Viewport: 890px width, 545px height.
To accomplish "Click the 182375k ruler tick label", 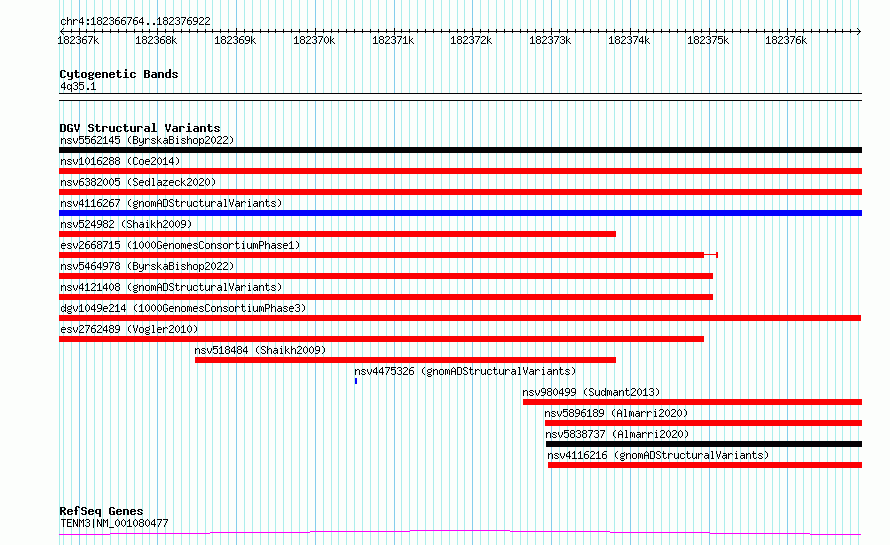I will pos(708,40).
